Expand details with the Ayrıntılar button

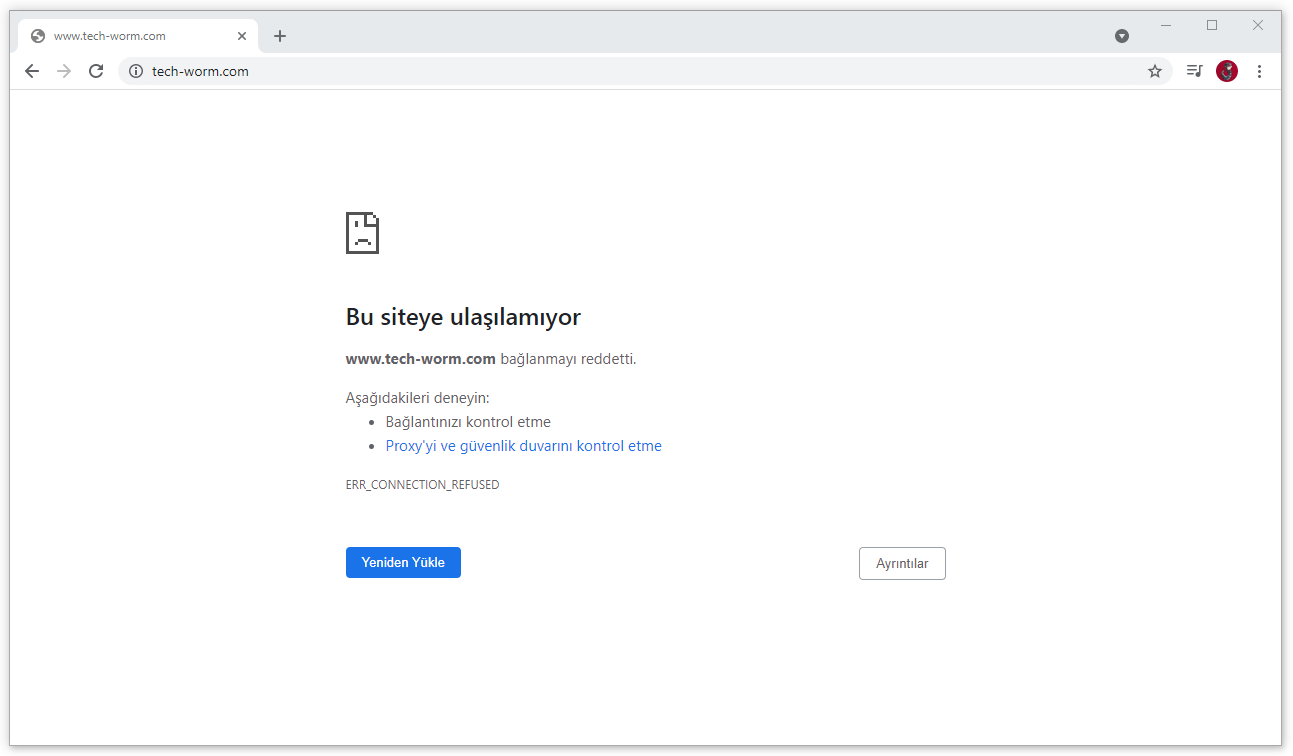(902, 563)
